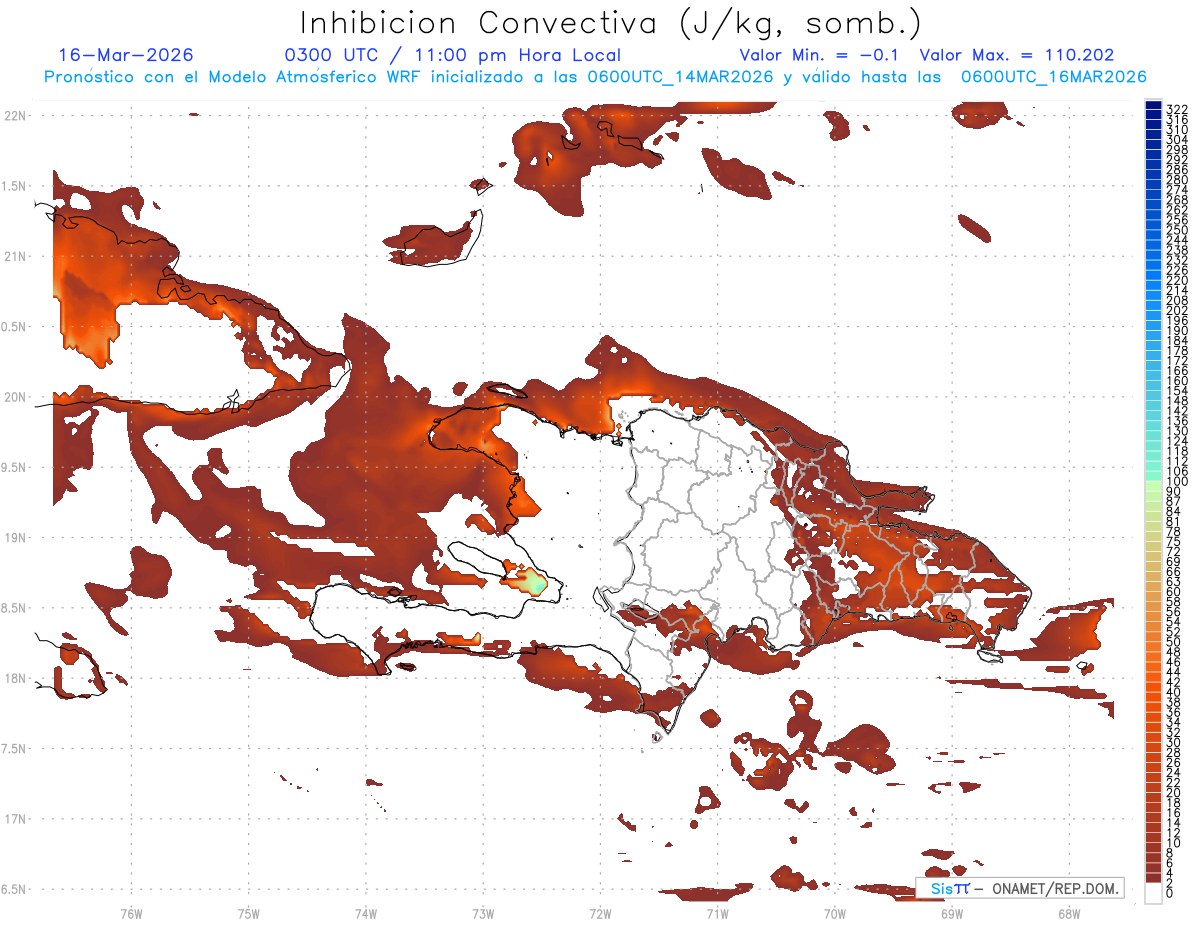Click the "20" colorbar value
Viewport: 1200px width, 927px height.
pos(1174,793)
